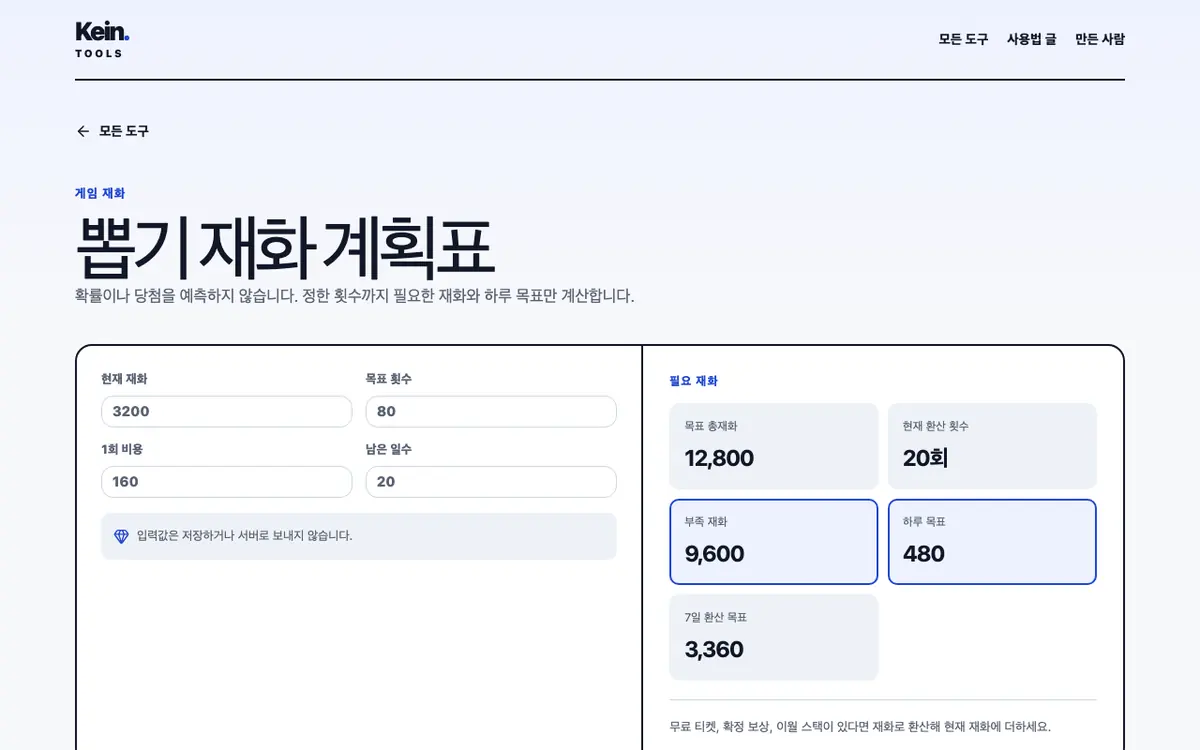Click the 7일 환산 목표 card label

716,618
